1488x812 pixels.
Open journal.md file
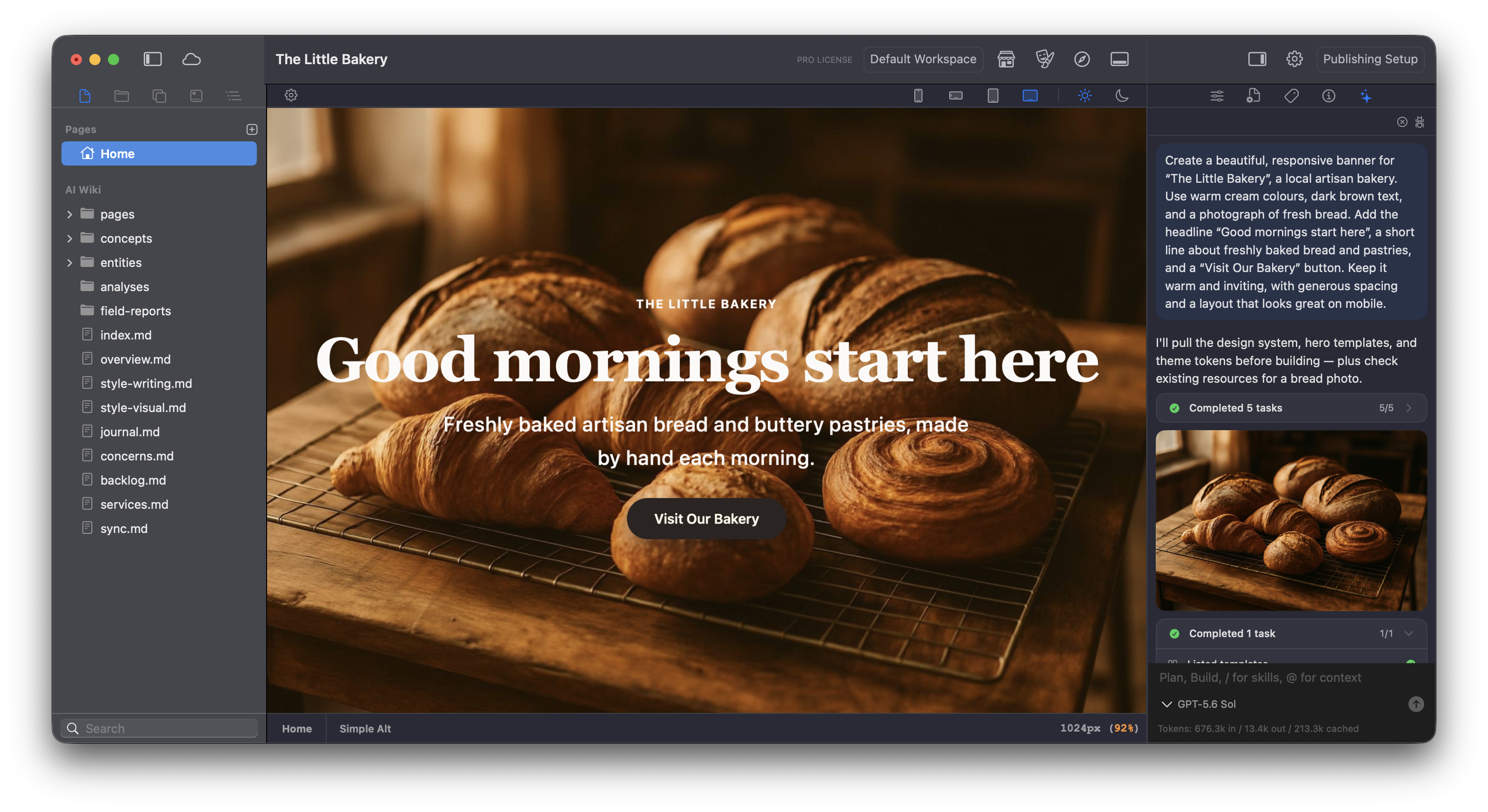point(129,432)
